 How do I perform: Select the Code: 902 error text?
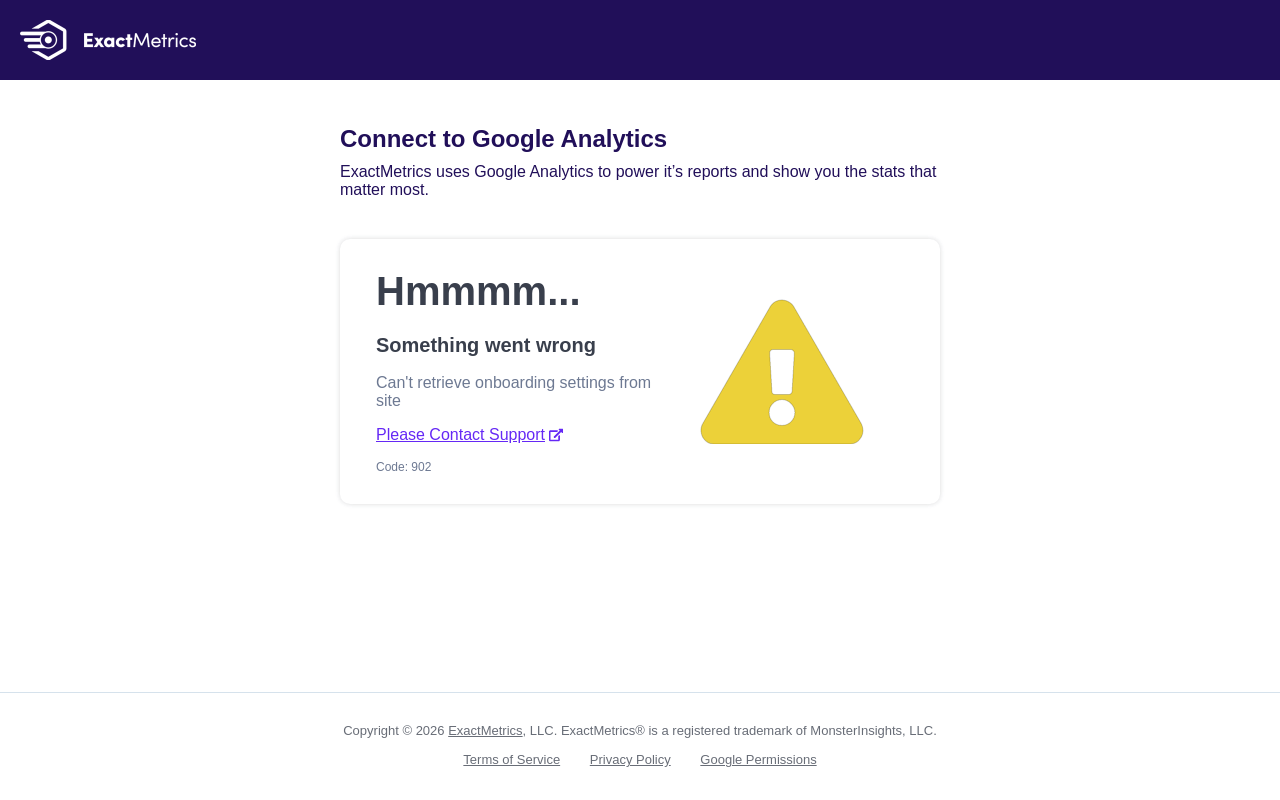404,467
